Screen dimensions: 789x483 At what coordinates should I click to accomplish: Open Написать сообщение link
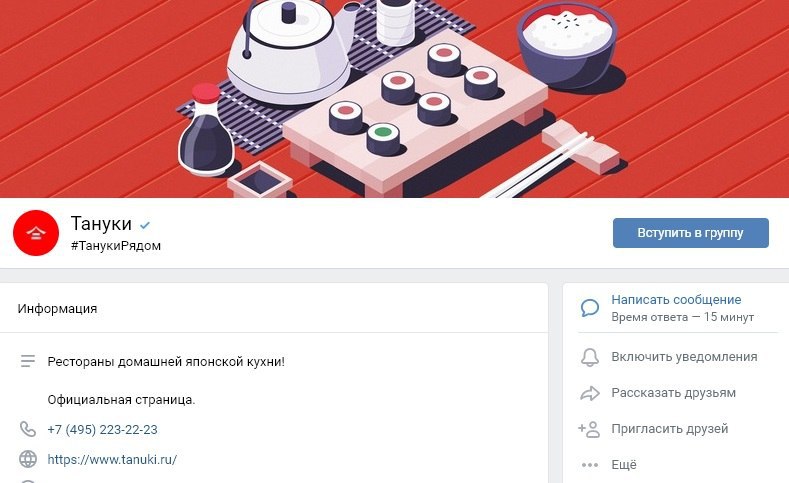[x=676, y=300]
